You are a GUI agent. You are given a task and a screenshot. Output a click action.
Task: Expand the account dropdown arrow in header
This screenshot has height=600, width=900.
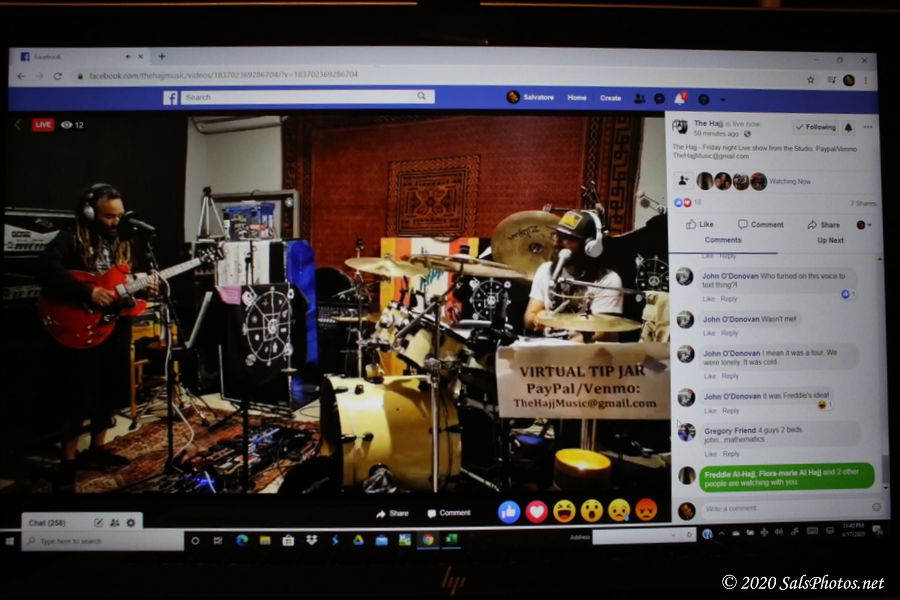[x=723, y=99]
